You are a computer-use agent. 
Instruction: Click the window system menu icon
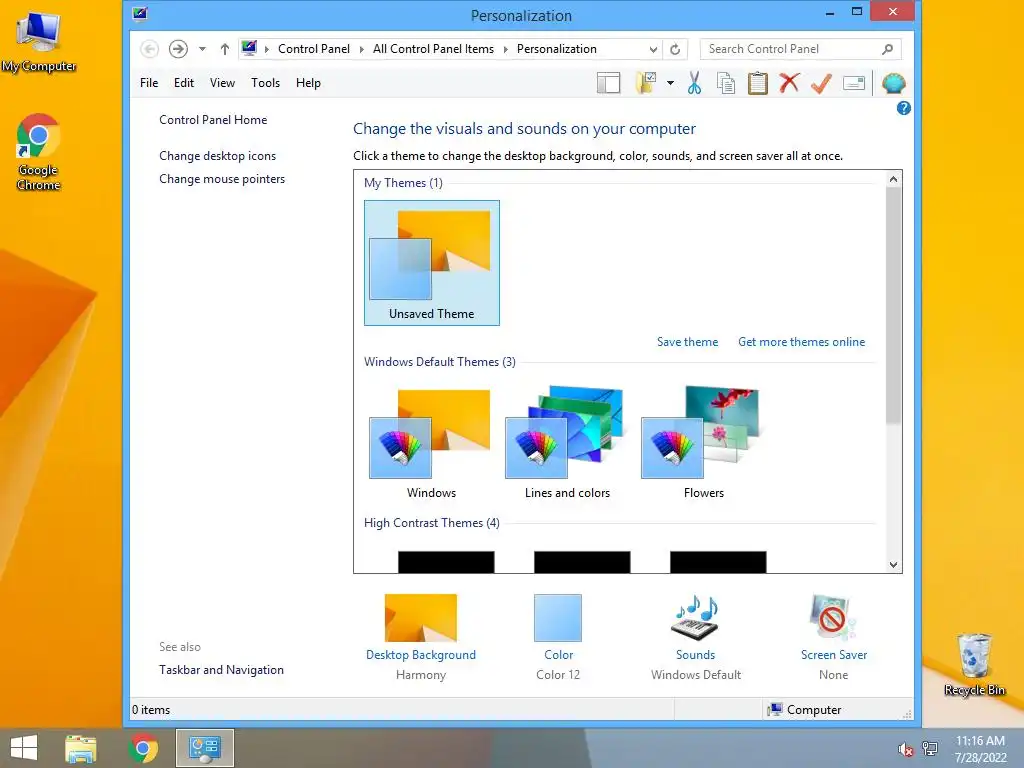coord(140,14)
